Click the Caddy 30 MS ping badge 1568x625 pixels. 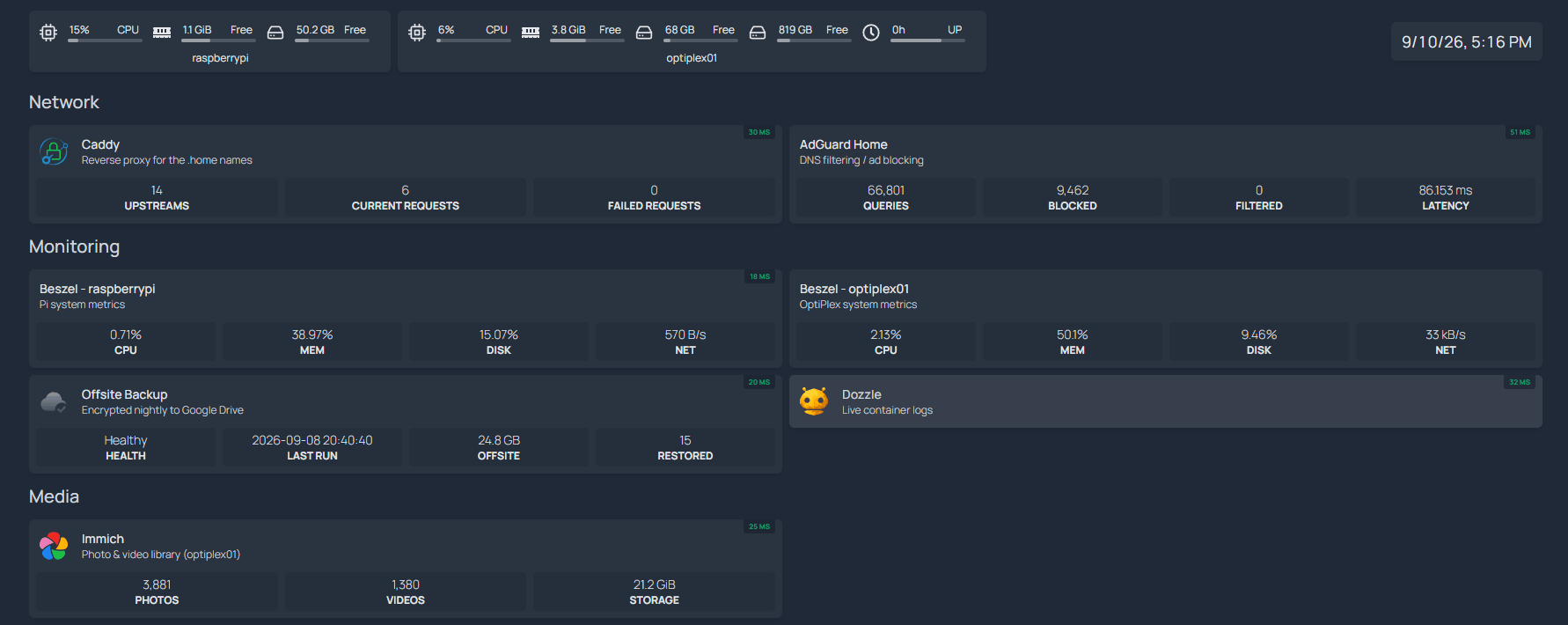click(x=759, y=132)
